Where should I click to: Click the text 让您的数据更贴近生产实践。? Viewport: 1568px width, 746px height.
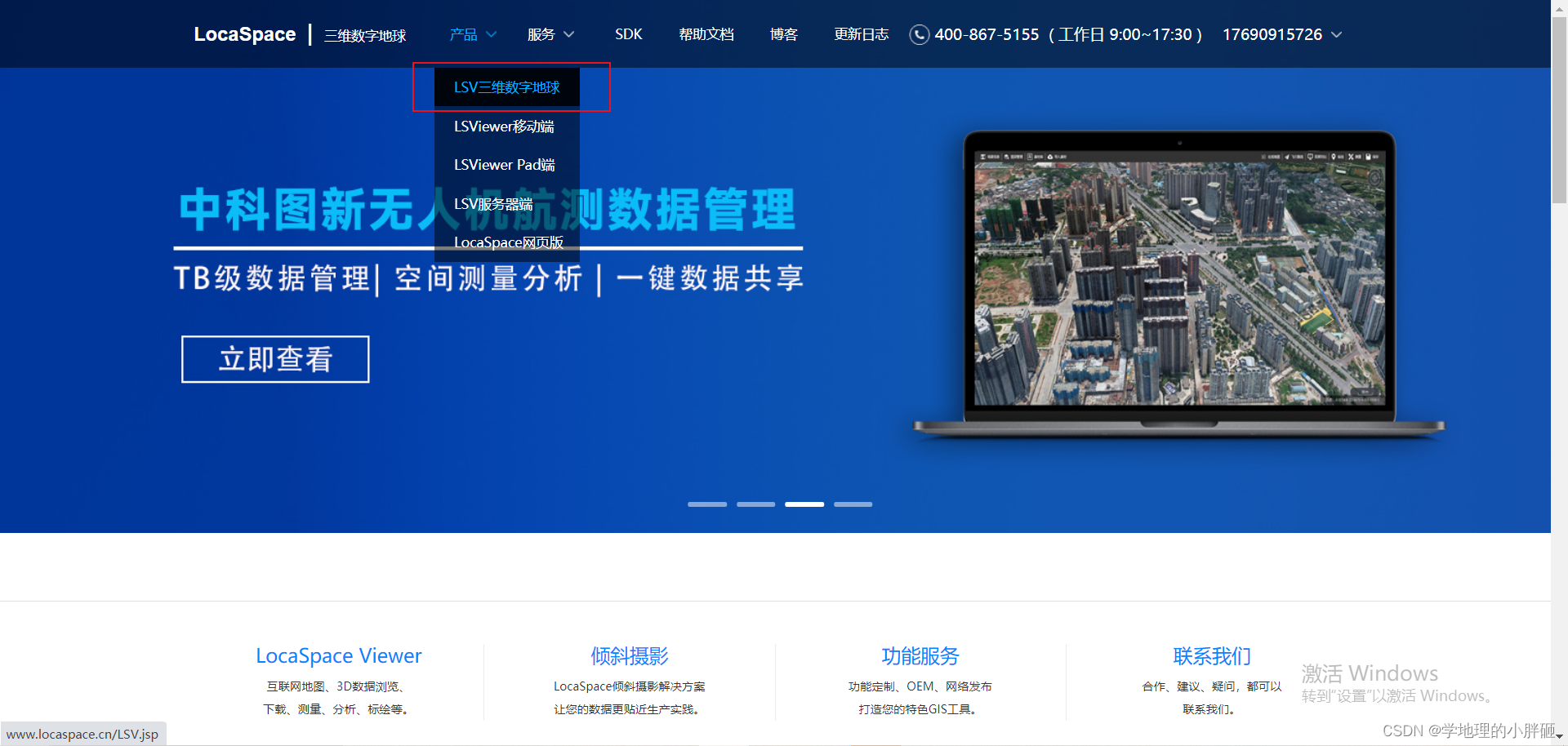pyautogui.click(x=629, y=709)
